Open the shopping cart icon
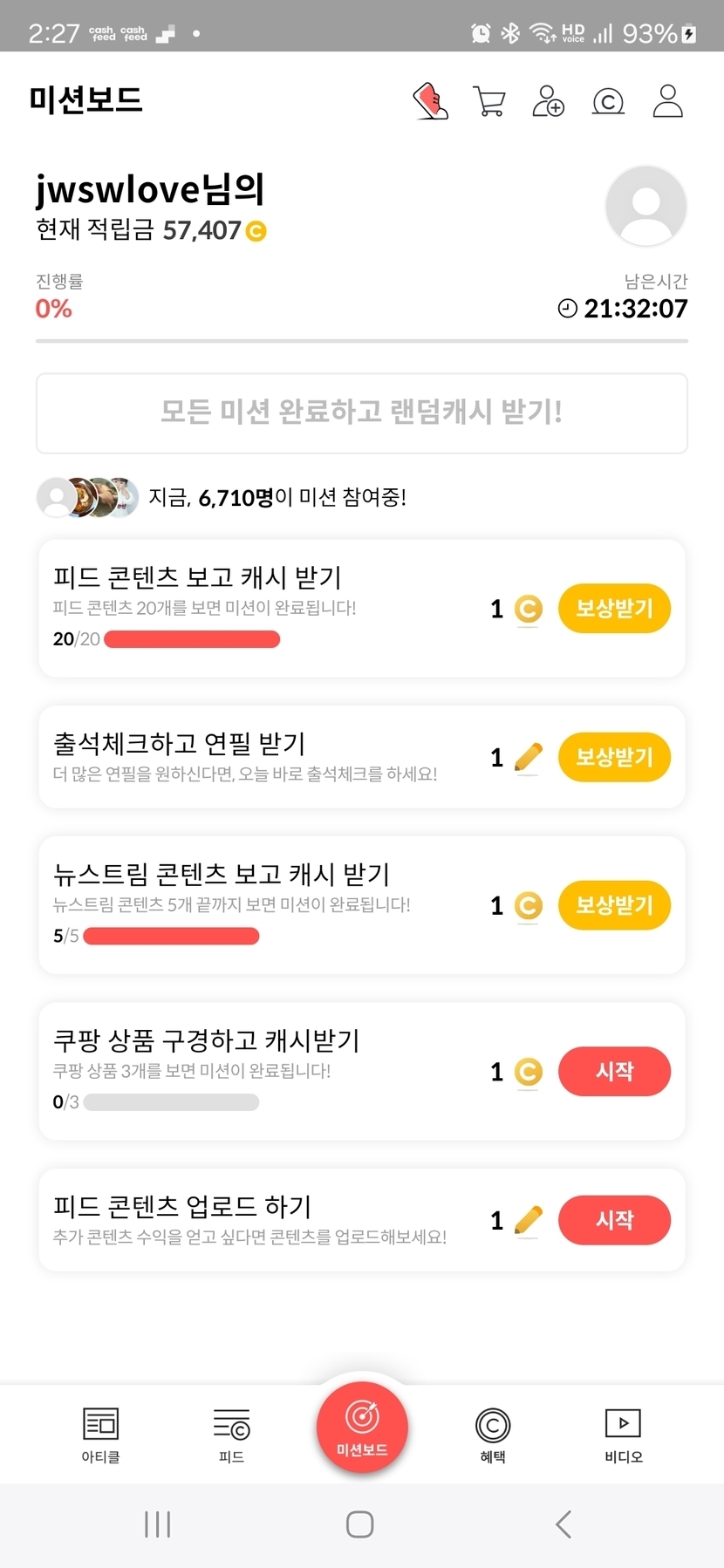Image resolution: width=724 pixels, height=1568 pixels. (488, 101)
